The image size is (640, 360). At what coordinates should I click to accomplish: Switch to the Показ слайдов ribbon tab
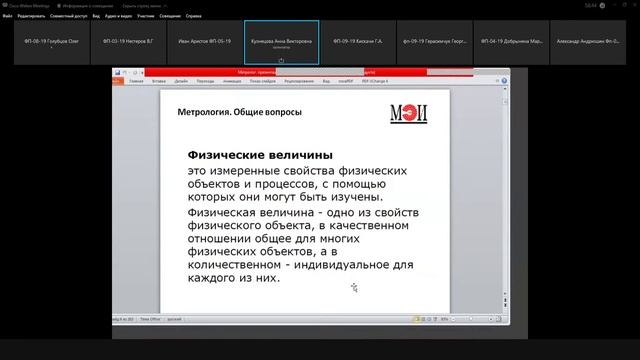click(x=262, y=81)
